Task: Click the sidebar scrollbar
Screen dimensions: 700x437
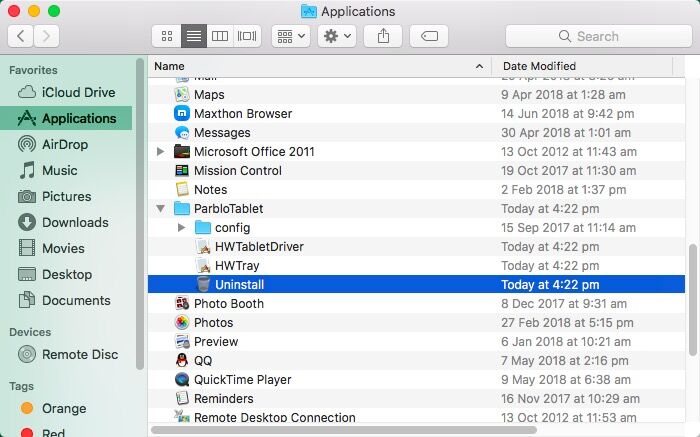Action: [x=140, y=214]
